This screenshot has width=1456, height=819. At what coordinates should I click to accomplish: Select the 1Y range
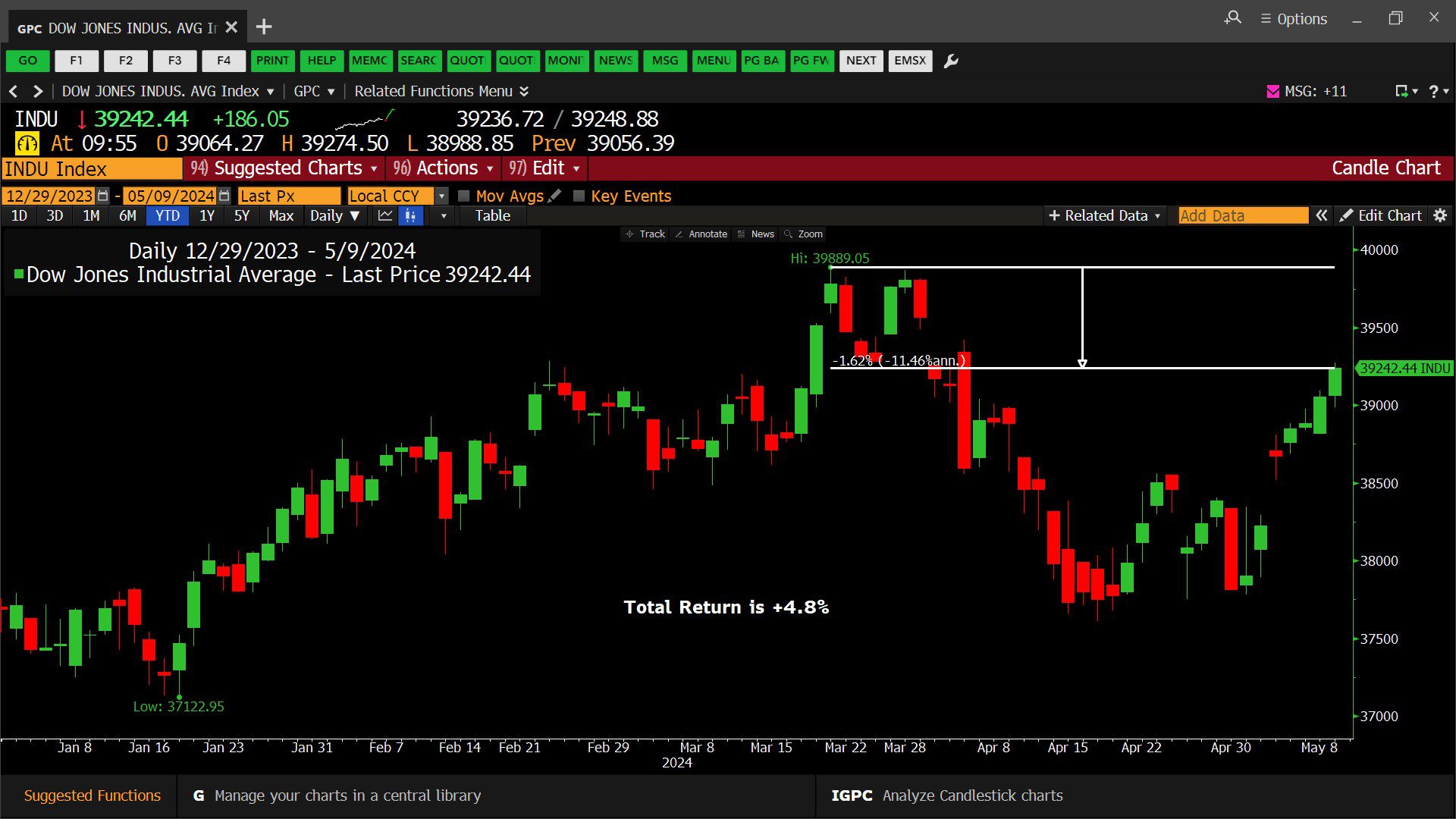207,216
